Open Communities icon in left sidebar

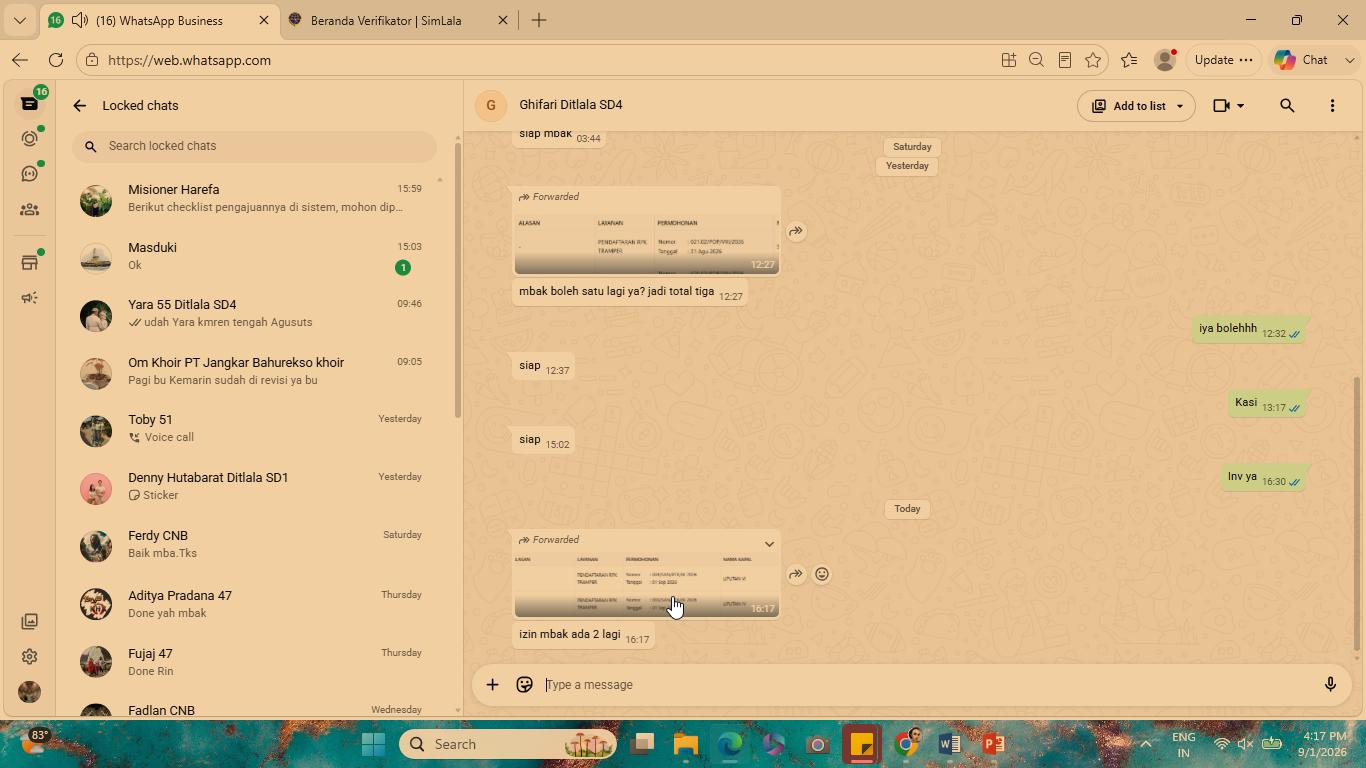click(29, 210)
